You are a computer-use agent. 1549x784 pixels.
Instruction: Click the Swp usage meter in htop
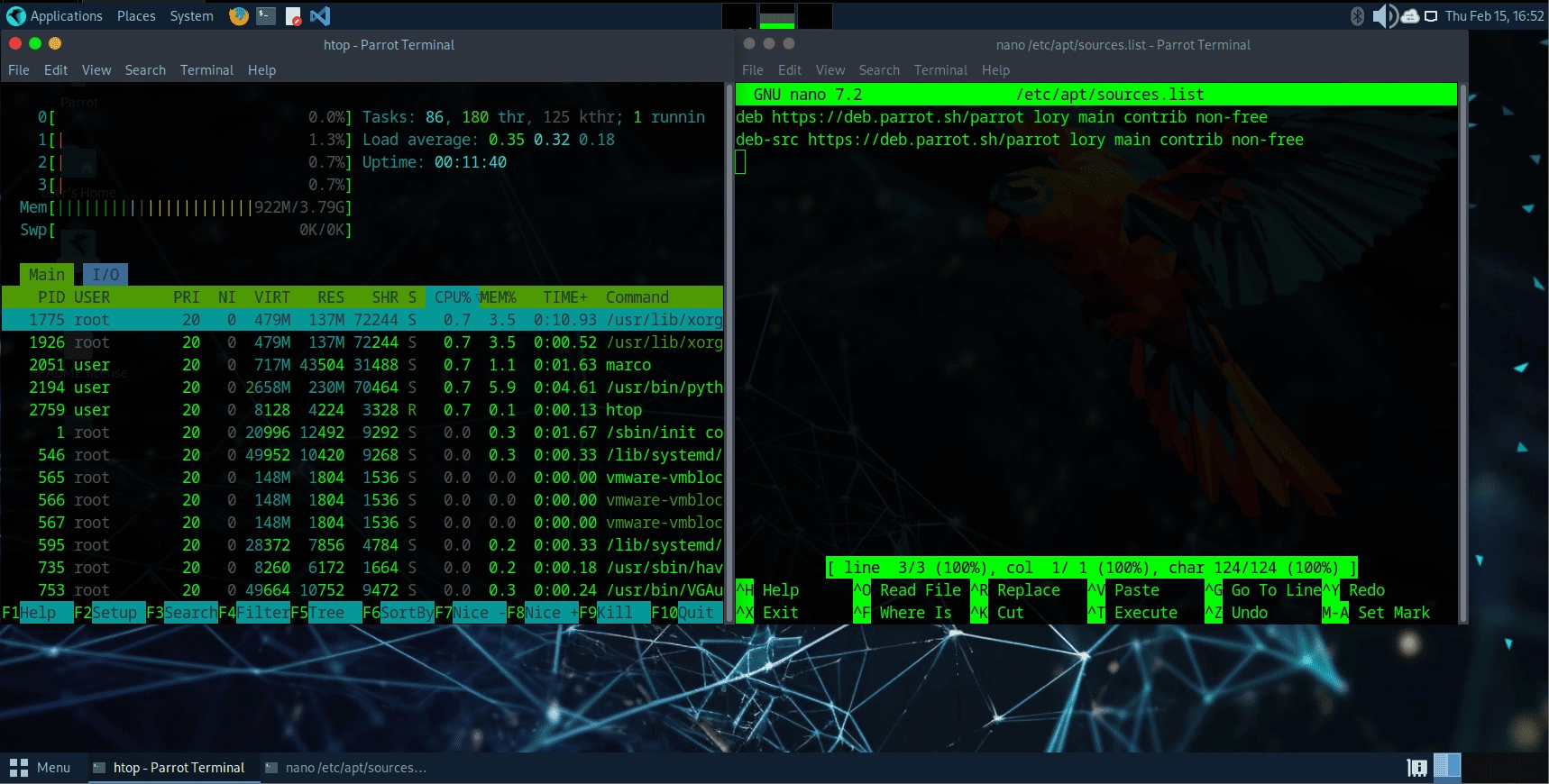tap(186, 230)
